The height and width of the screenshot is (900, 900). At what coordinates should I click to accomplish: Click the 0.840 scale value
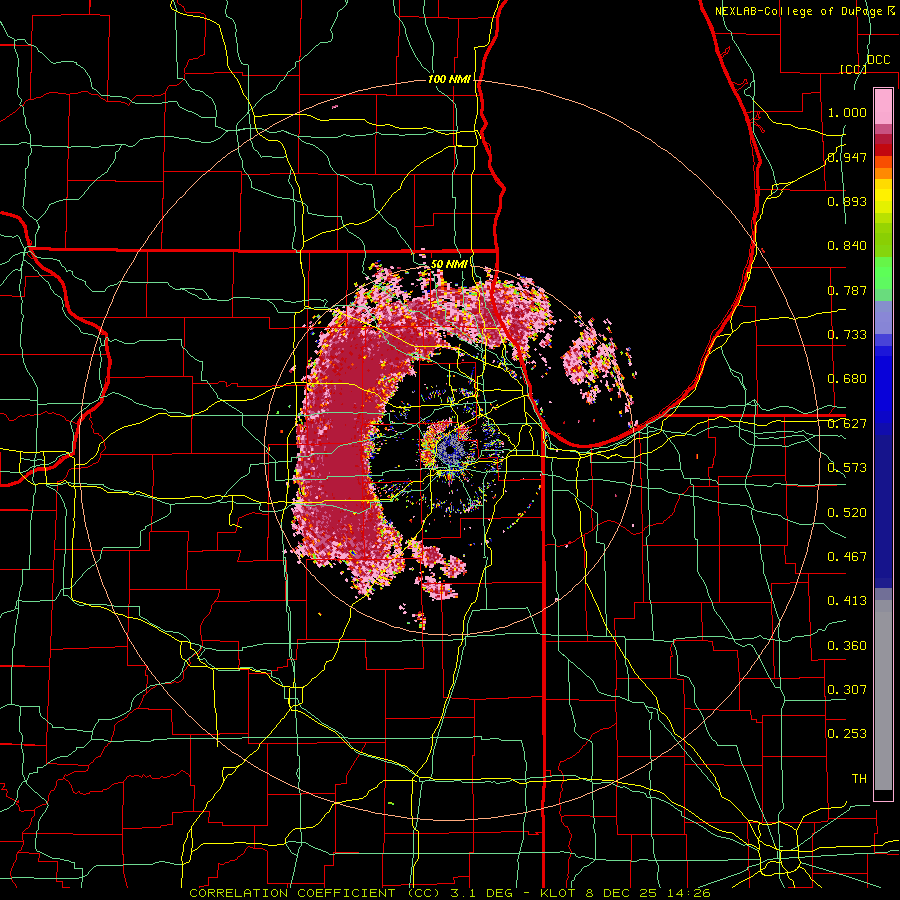point(847,246)
